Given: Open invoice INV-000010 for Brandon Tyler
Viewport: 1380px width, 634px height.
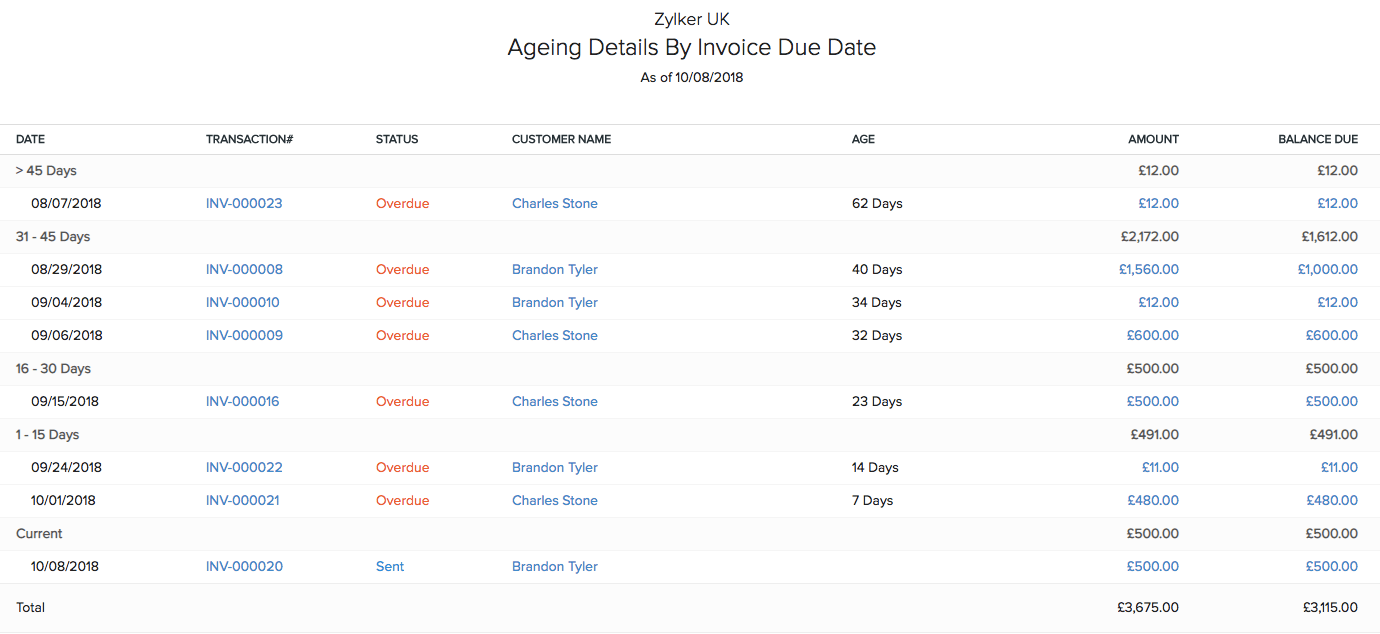Looking at the screenshot, I should tap(244, 302).
